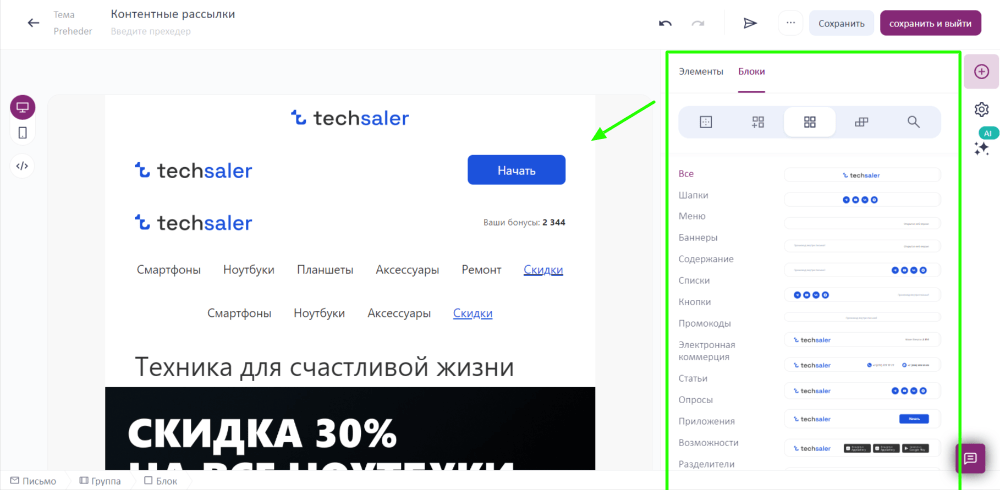The height and width of the screenshot is (490, 1000).
Task: Select the Группа breadcrumb item
Action: coord(100,481)
